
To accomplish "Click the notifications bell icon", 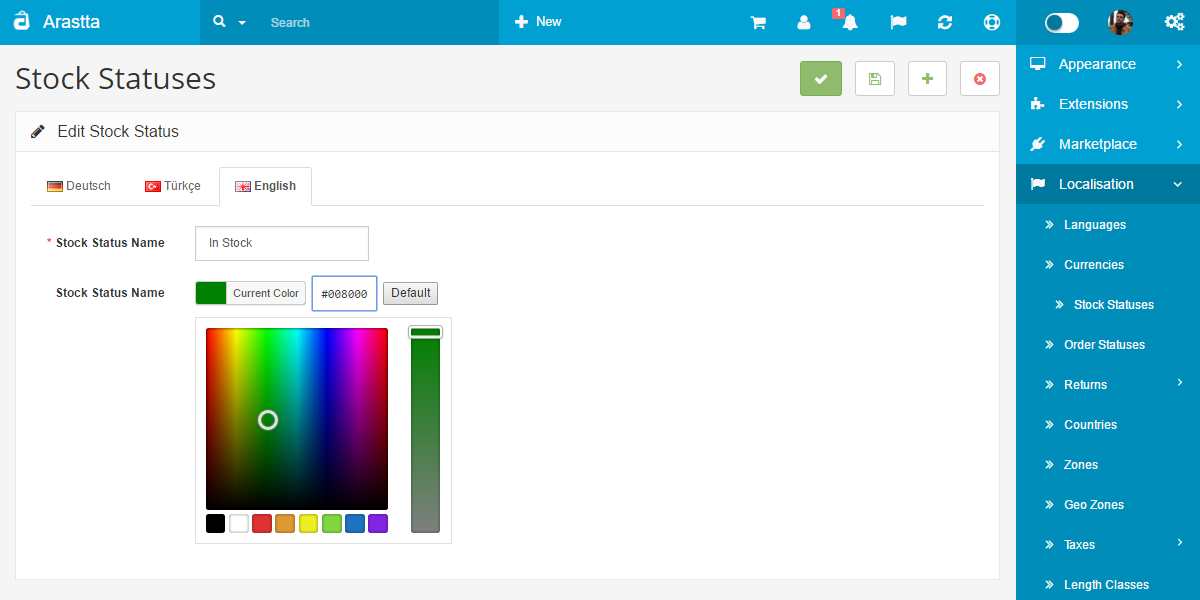I will click(850, 22).
